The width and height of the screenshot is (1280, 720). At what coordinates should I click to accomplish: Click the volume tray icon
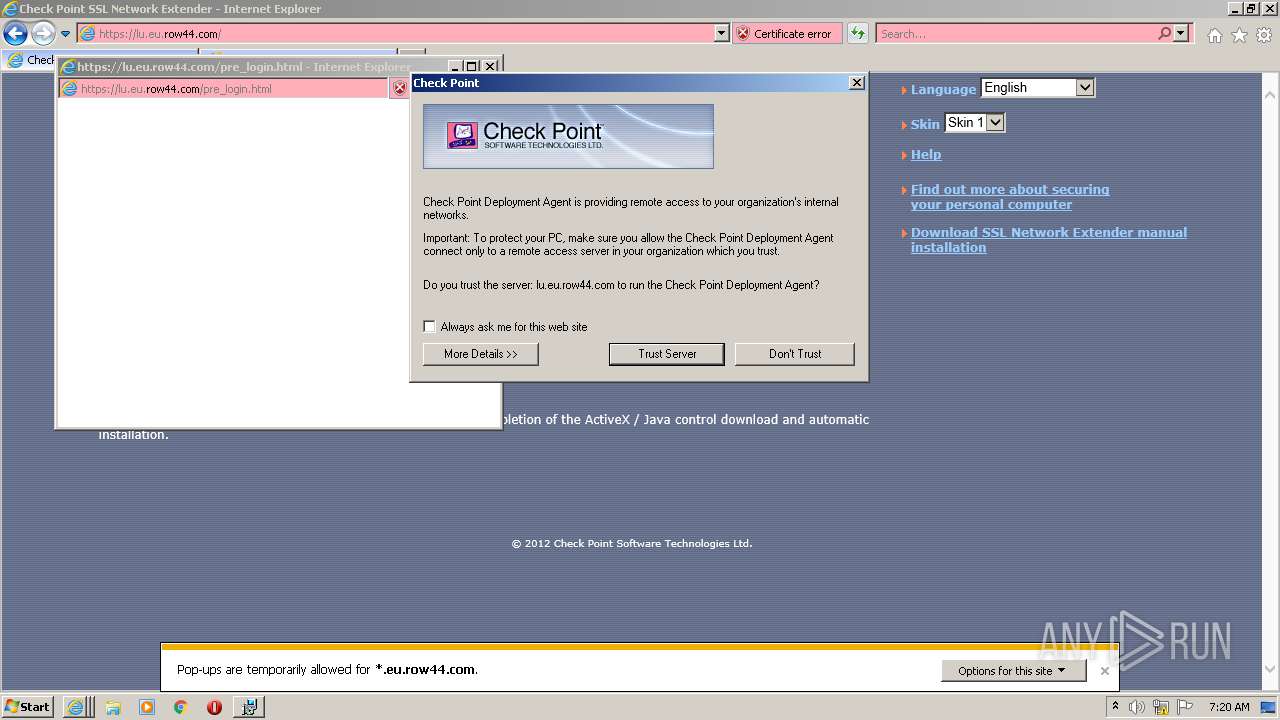(1137, 707)
